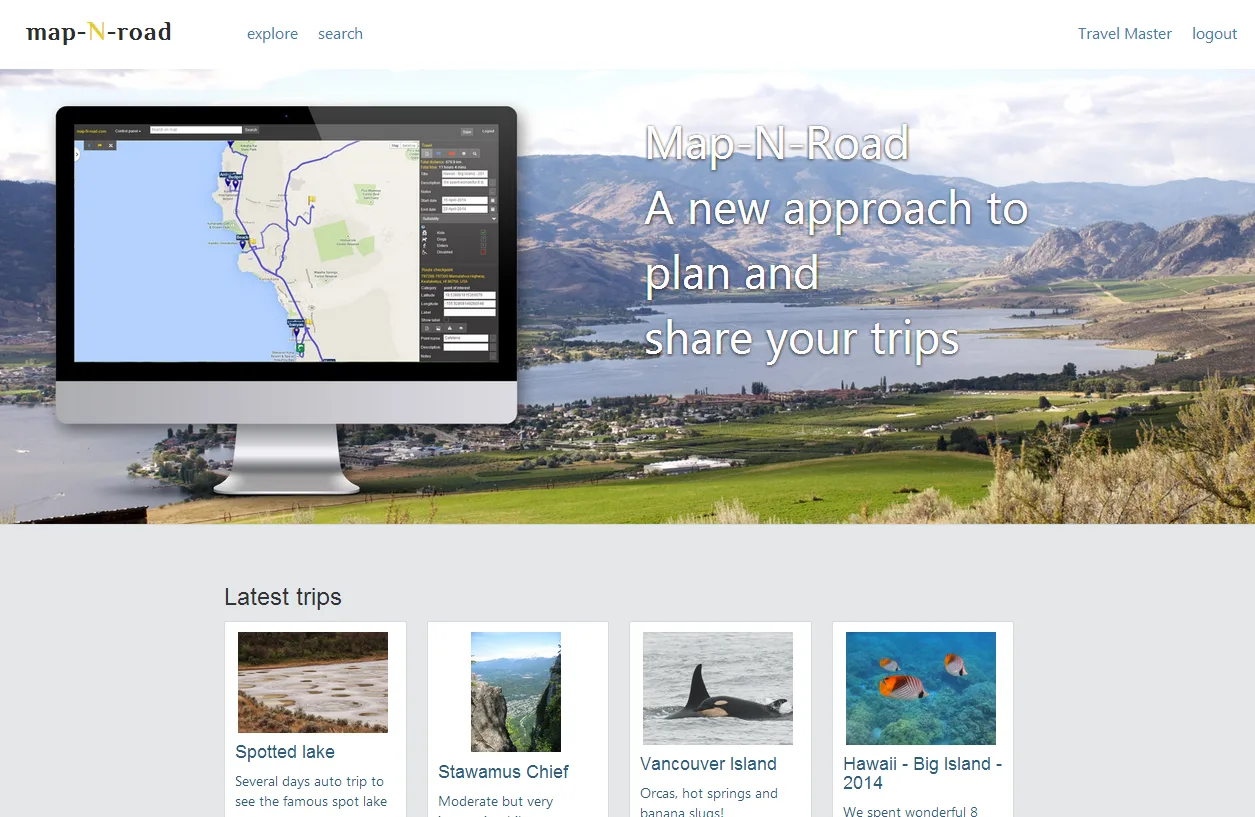Open the Vancouver Island trip title
Viewport: 1255px width, 817px height.
[x=708, y=764]
